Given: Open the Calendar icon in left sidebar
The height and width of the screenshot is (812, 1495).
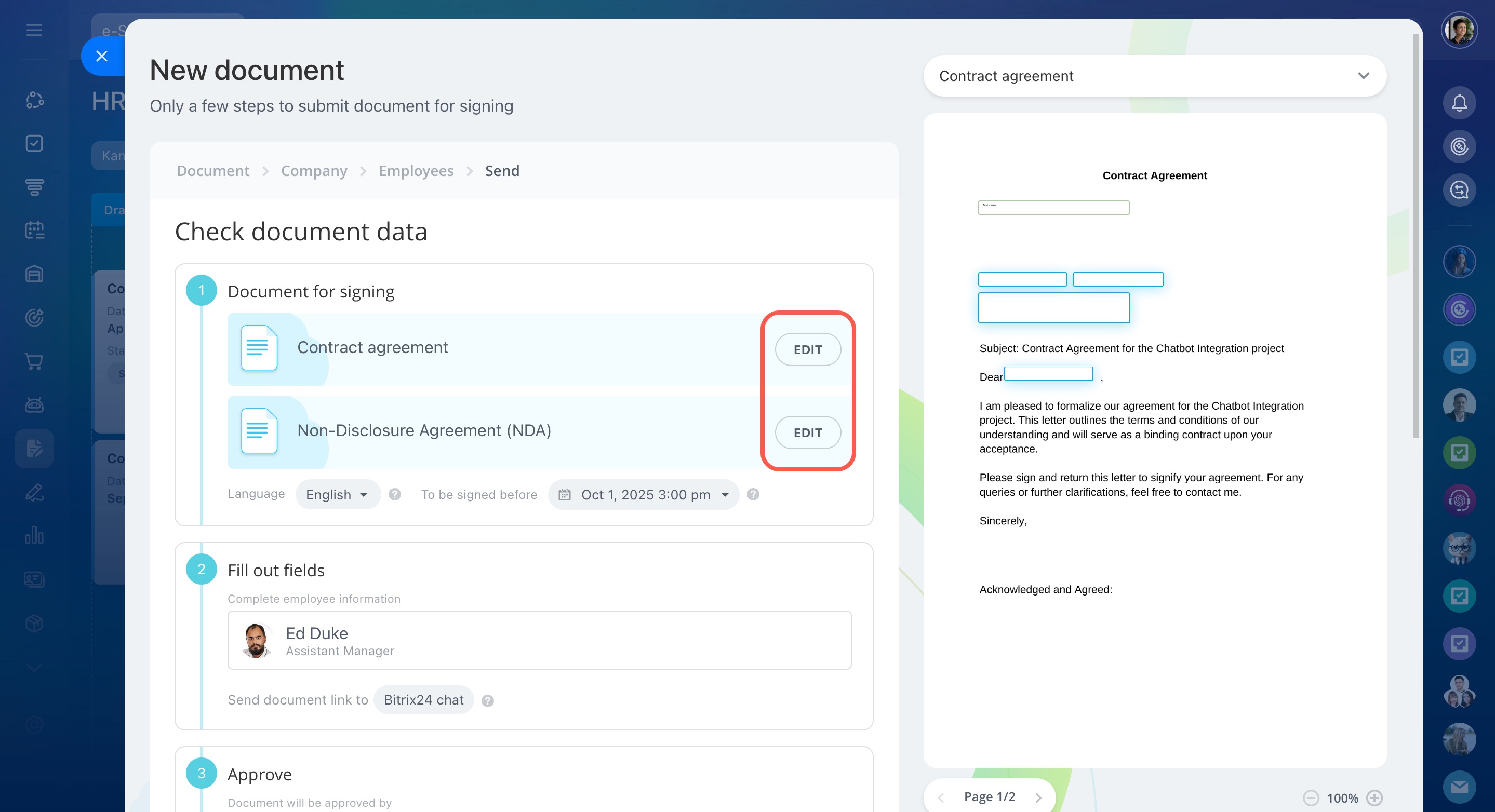Looking at the screenshot, I should pos(34,231).
